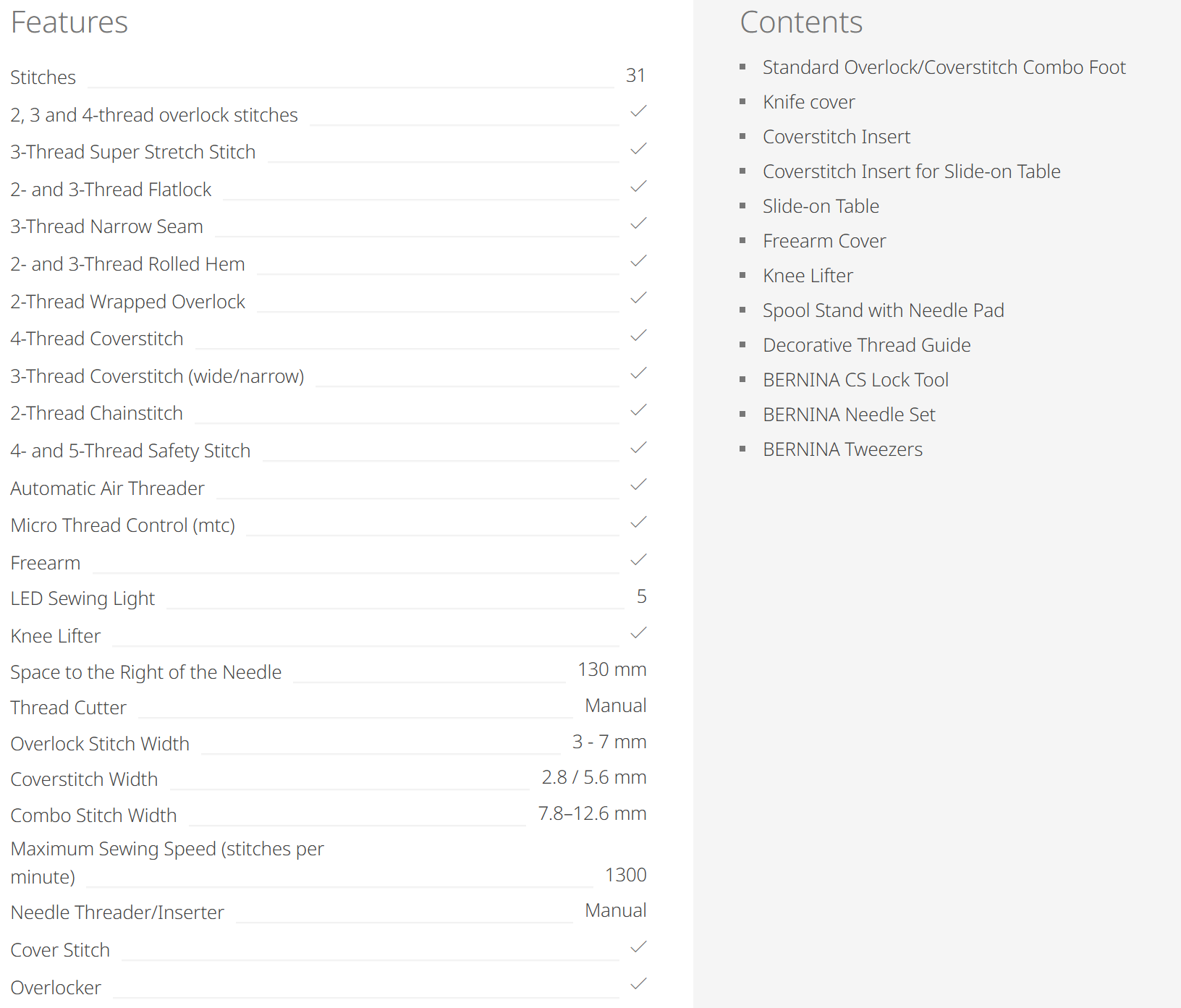The image size is (1181, 1008).
Task: Click the Stitches count value 31
Action: (x=635, y=75)
